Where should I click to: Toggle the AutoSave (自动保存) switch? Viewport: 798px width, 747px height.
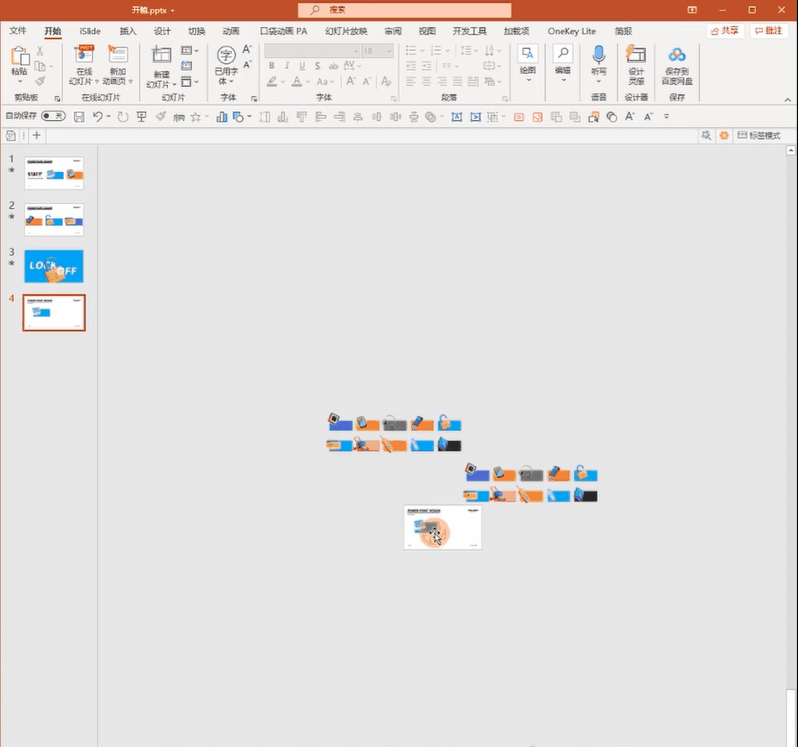[x=52, y=117]
